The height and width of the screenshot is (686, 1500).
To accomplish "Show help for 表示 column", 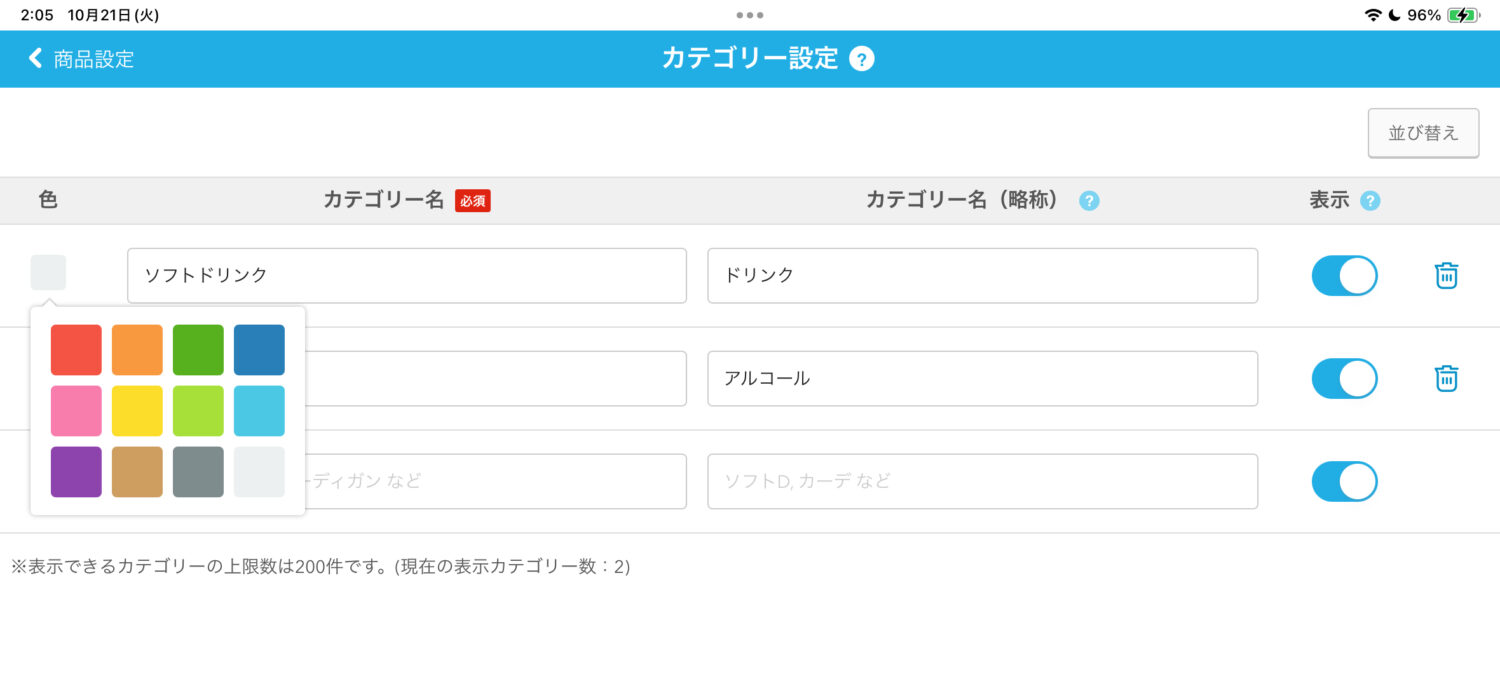I will click(1370, 201).
